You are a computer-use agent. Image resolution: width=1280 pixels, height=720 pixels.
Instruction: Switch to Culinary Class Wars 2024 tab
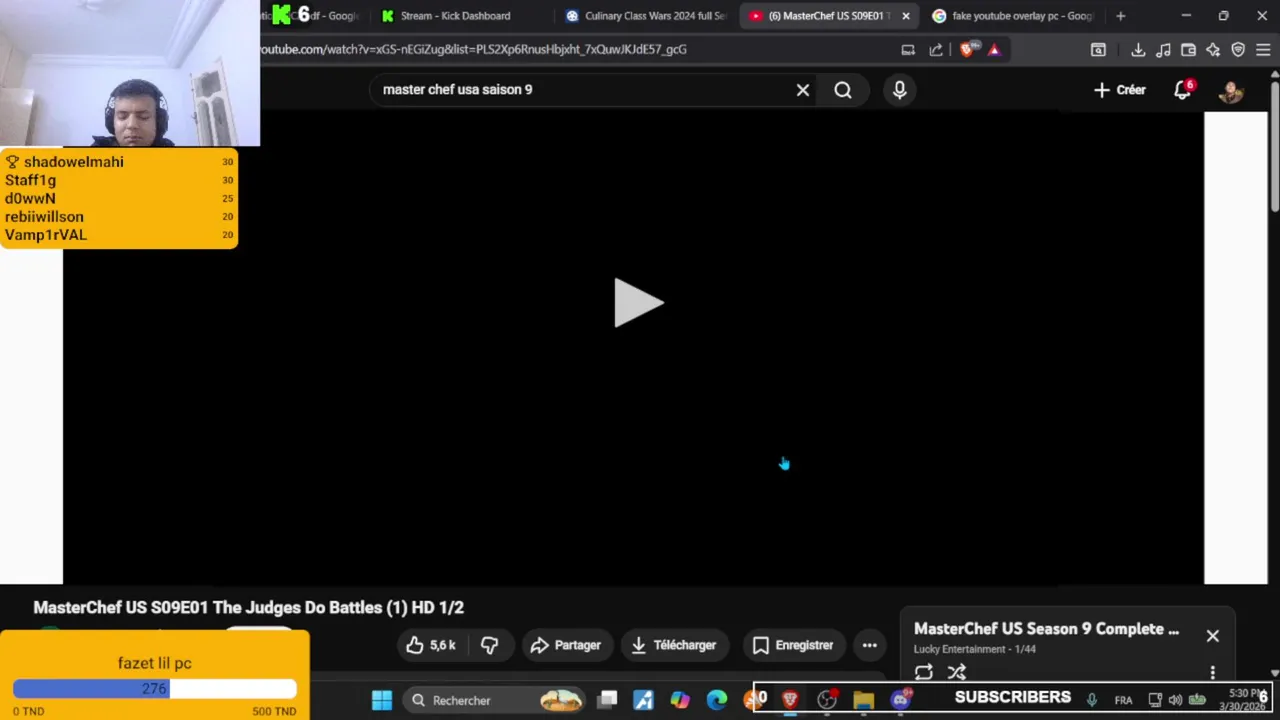pyautogui.click(x=645, y=16)
